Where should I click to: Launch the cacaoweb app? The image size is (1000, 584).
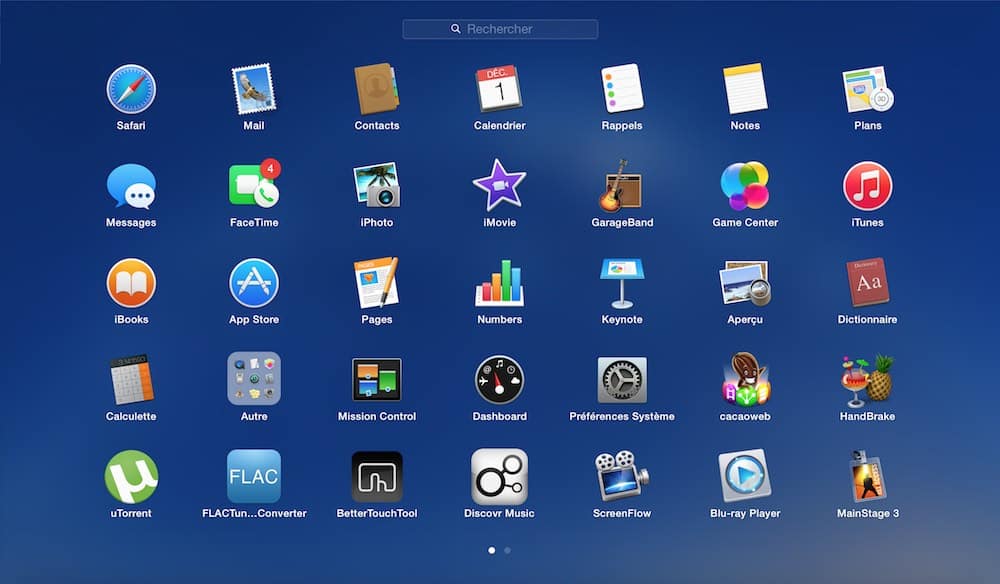745,379
